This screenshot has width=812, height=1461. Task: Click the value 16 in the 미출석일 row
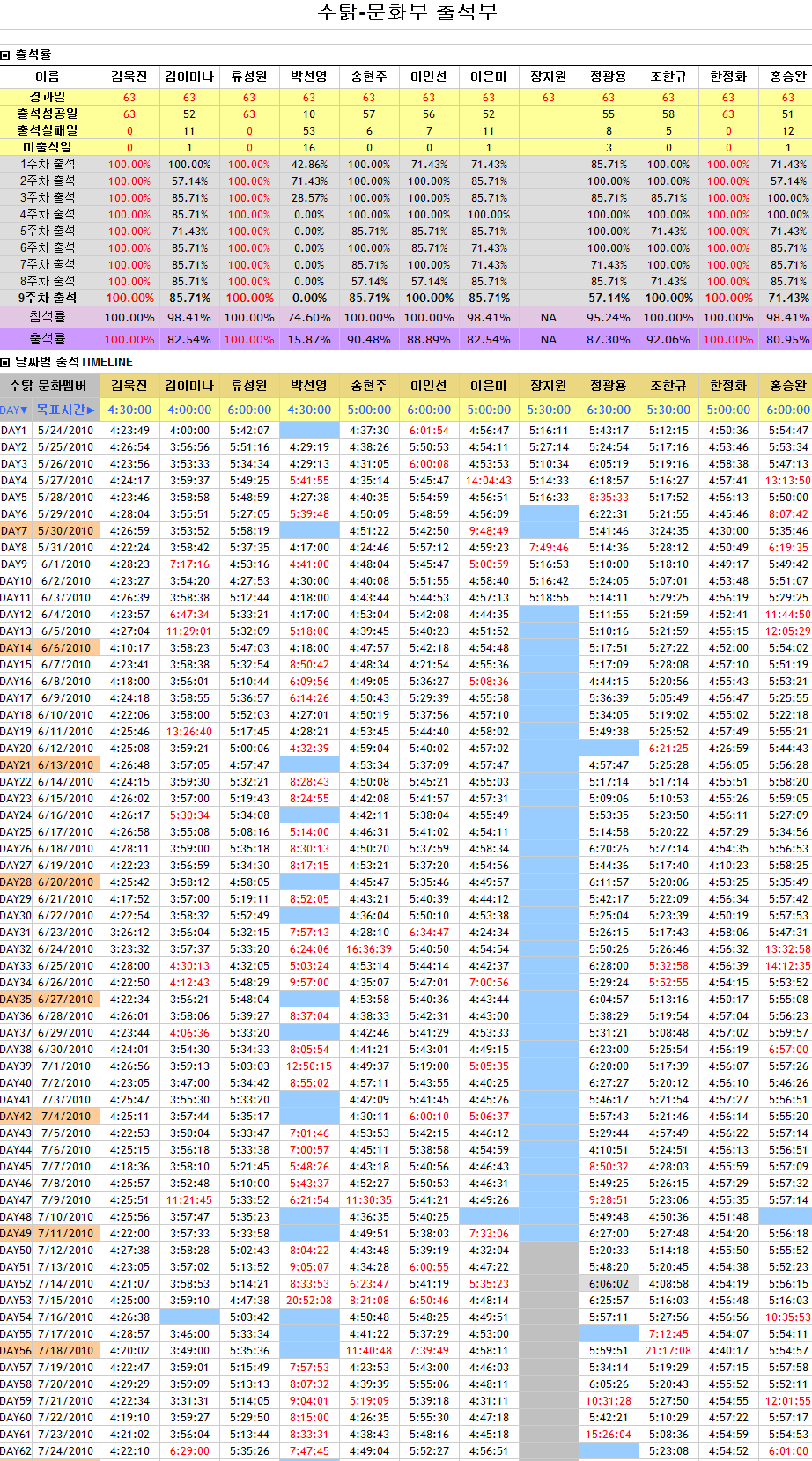(x=309, y=147)
